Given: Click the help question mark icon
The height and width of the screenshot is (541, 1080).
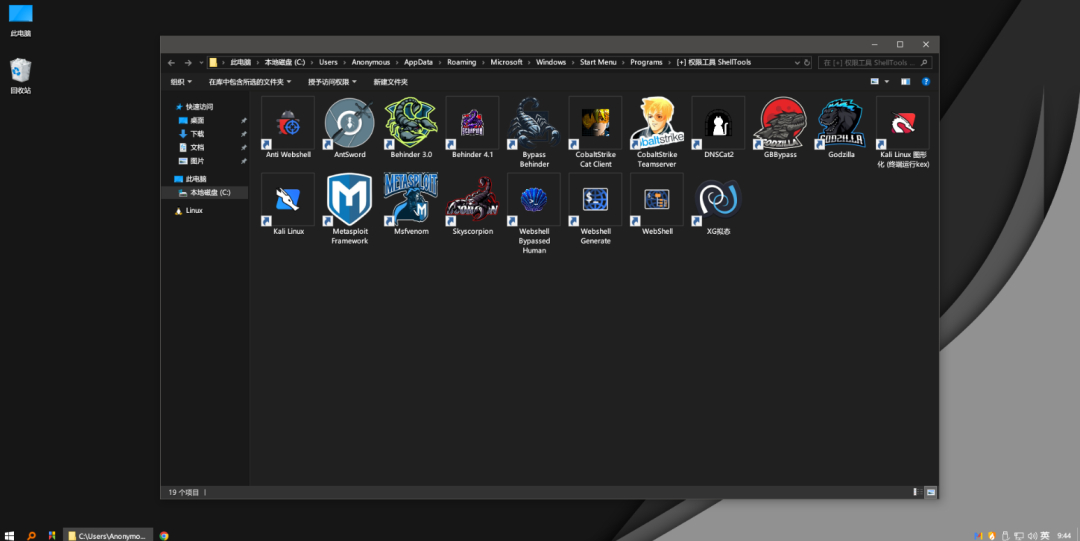Looking at the screenshot, I should pos(926,81).
